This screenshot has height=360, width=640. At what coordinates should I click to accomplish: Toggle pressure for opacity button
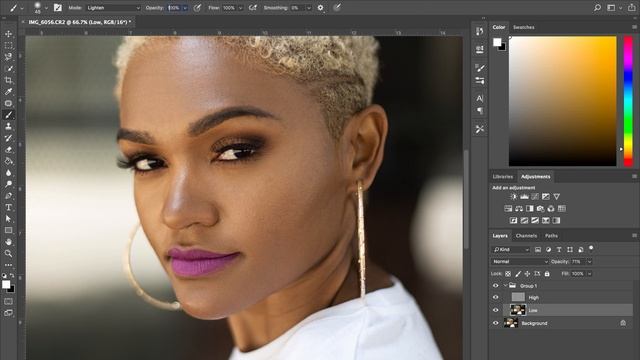(x=197, y=7)
